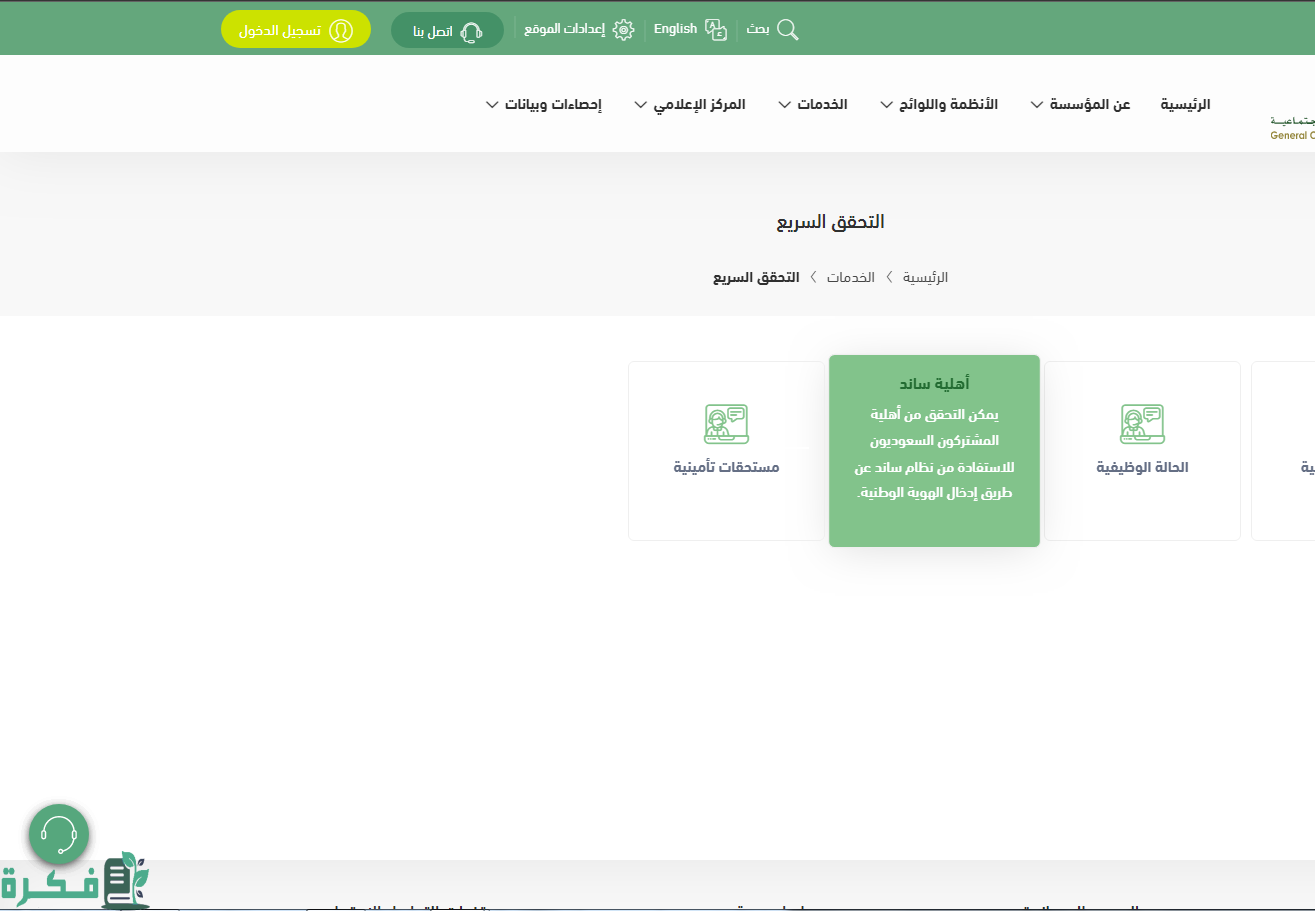Click the headset icon in Contact Us button
The width and height of the screenshot is (1315, 911).
[471, 32]
